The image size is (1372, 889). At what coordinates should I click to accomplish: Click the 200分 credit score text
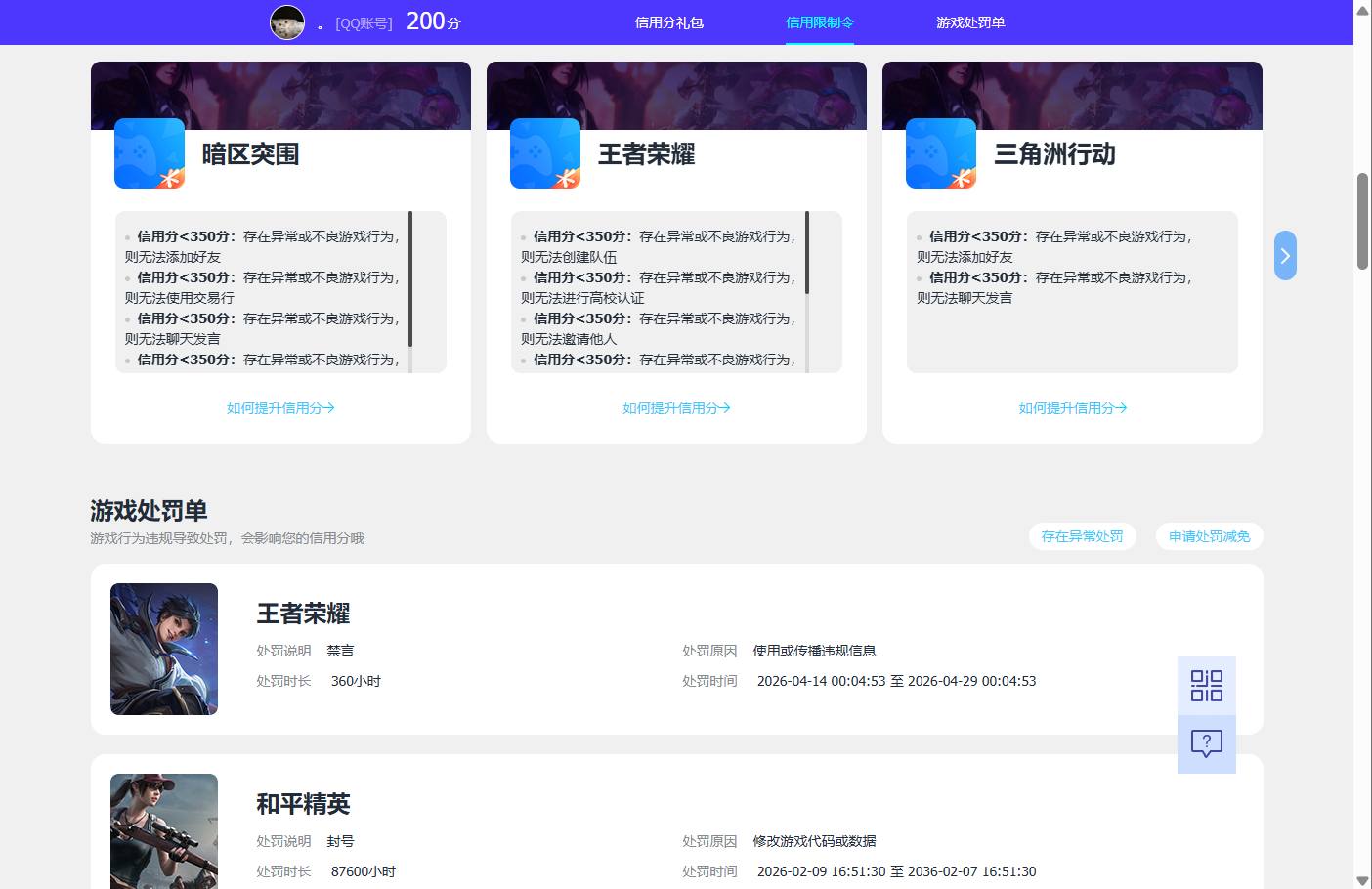(x=433, y=21)
